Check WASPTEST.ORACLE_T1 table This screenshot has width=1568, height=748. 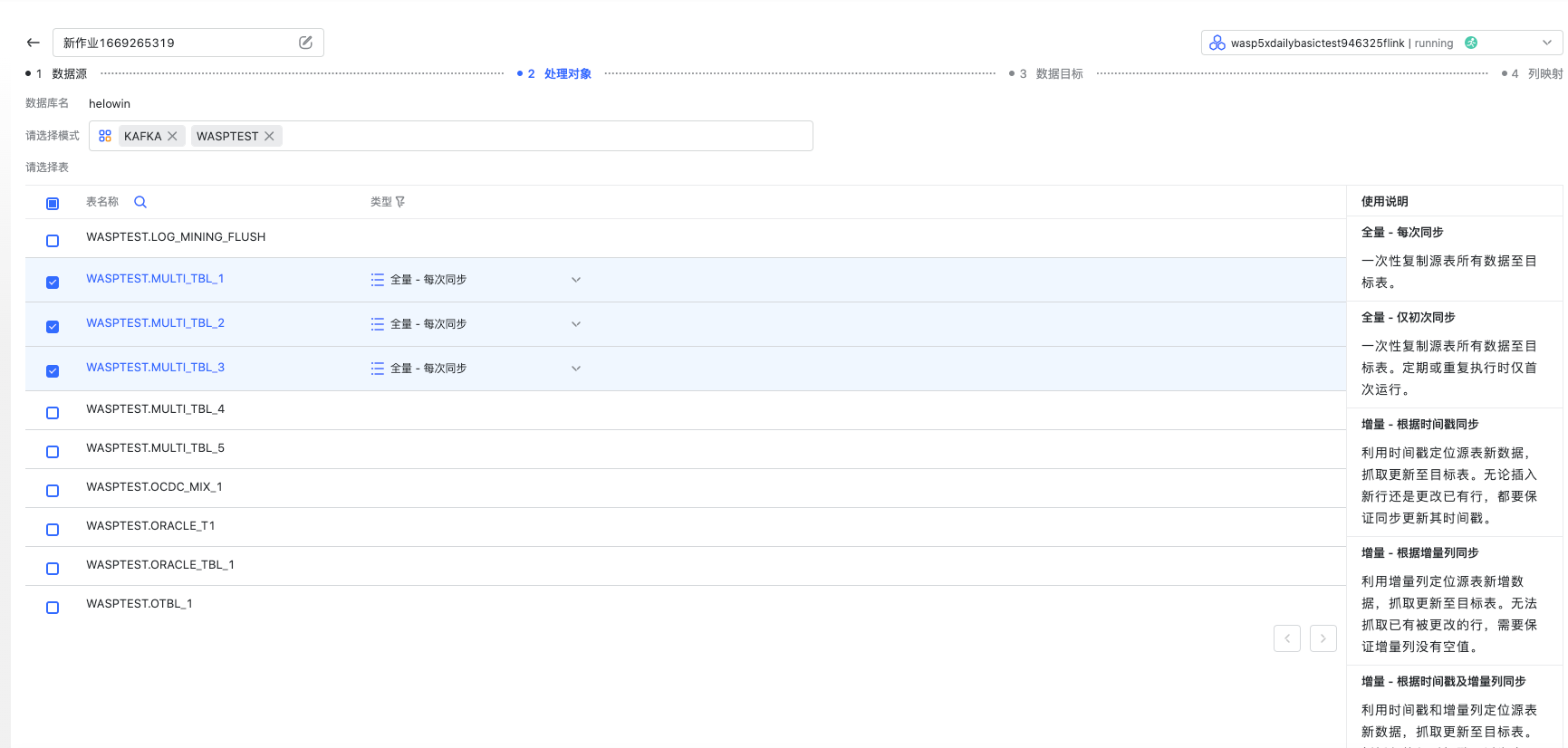(53, 530)
